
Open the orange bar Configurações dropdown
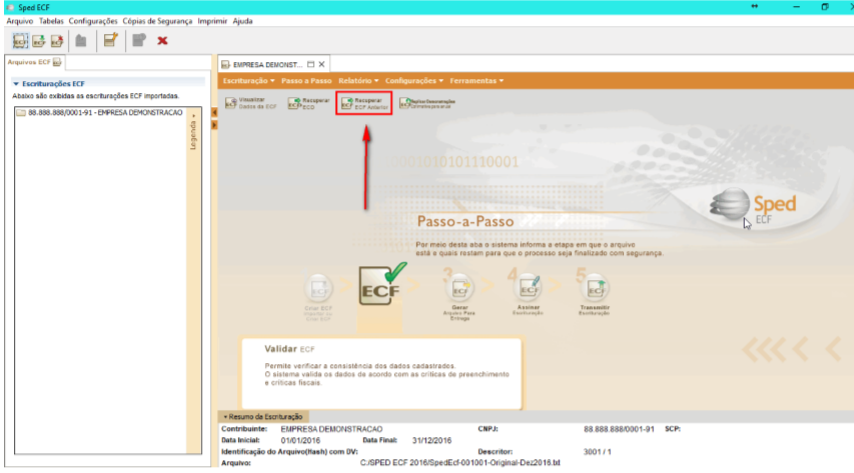(414, 81)
